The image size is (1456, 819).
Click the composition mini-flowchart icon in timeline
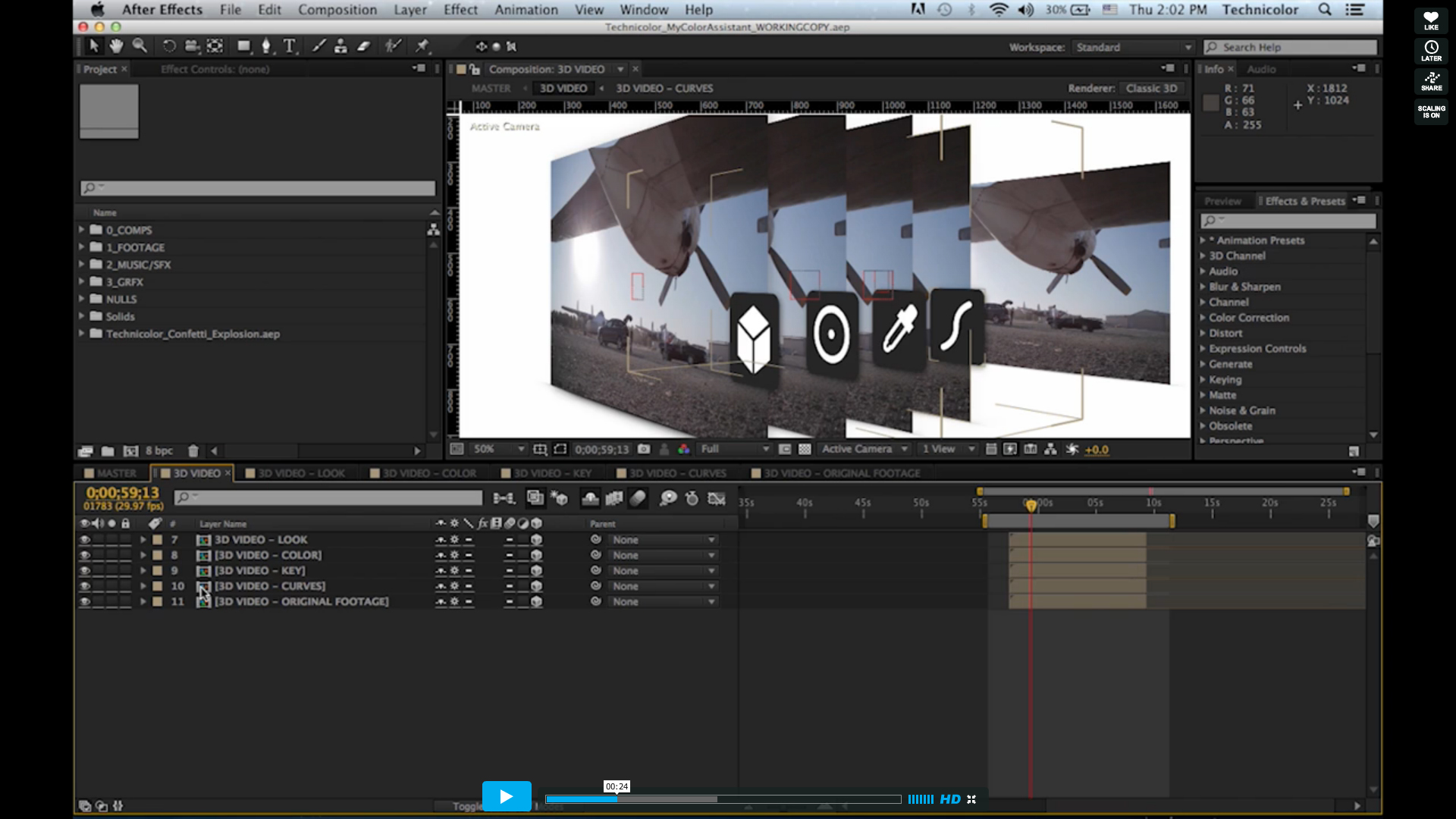pos(504,498)
